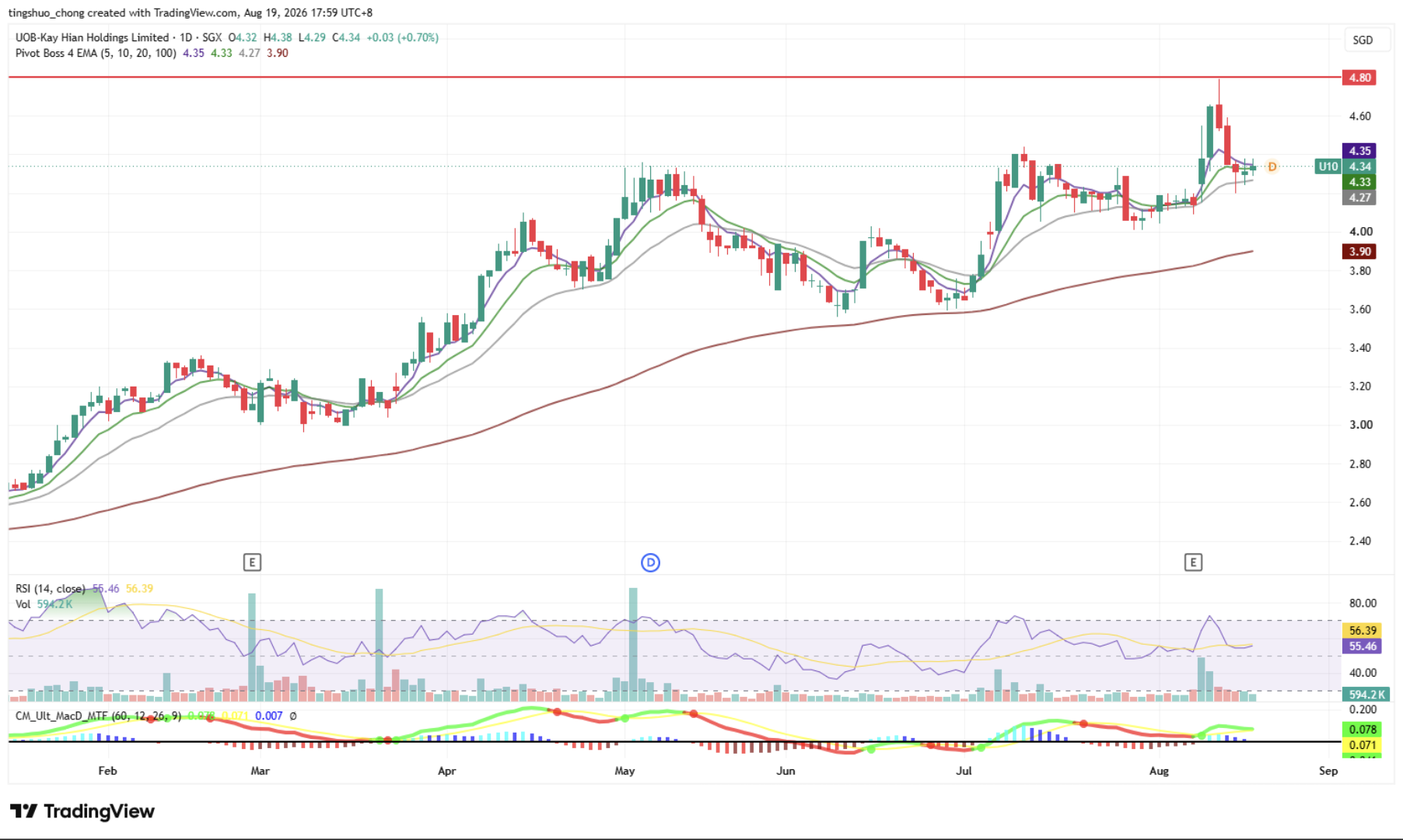Click the header text with TradingView.com attribution
The height and width of the screenshot is (840, 1403).
[191, 12]
